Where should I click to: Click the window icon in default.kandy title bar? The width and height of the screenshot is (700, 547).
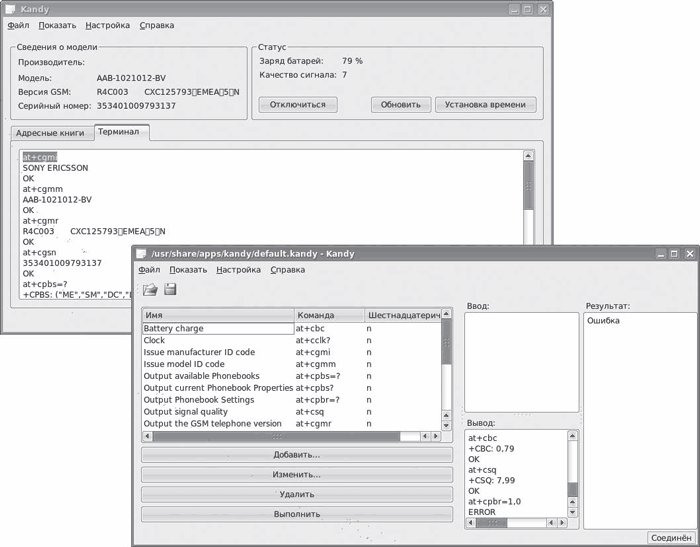(x=142, y=254)
